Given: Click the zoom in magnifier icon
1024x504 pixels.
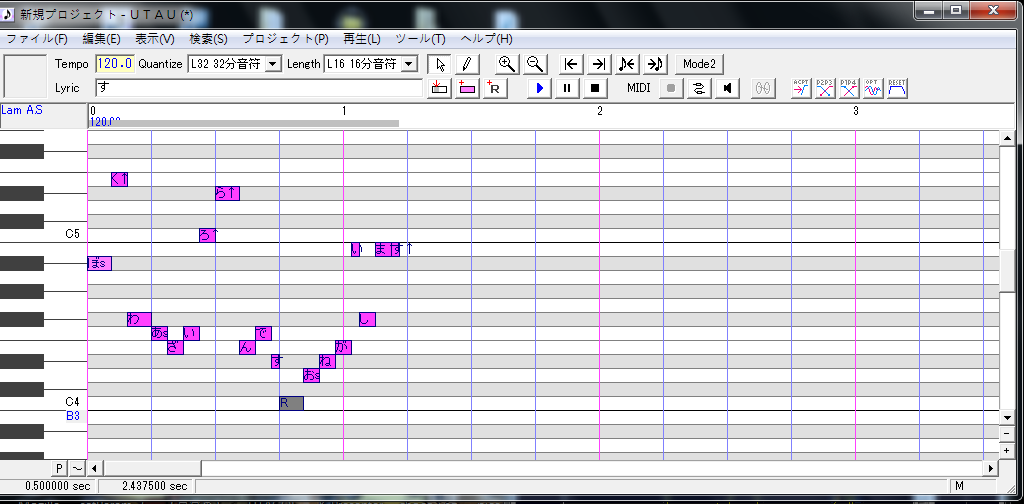Looking at the screenshot, I should pos(507,64).
